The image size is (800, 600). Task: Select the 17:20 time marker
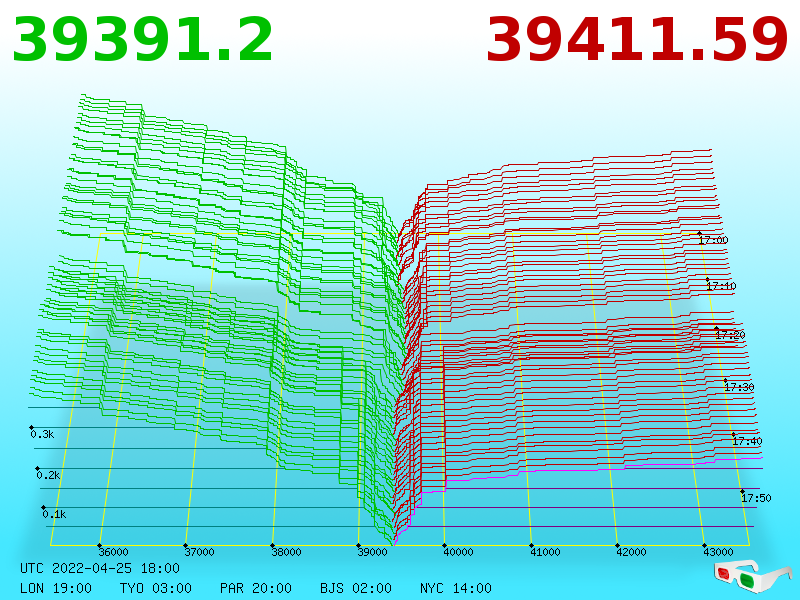point(730,335)
